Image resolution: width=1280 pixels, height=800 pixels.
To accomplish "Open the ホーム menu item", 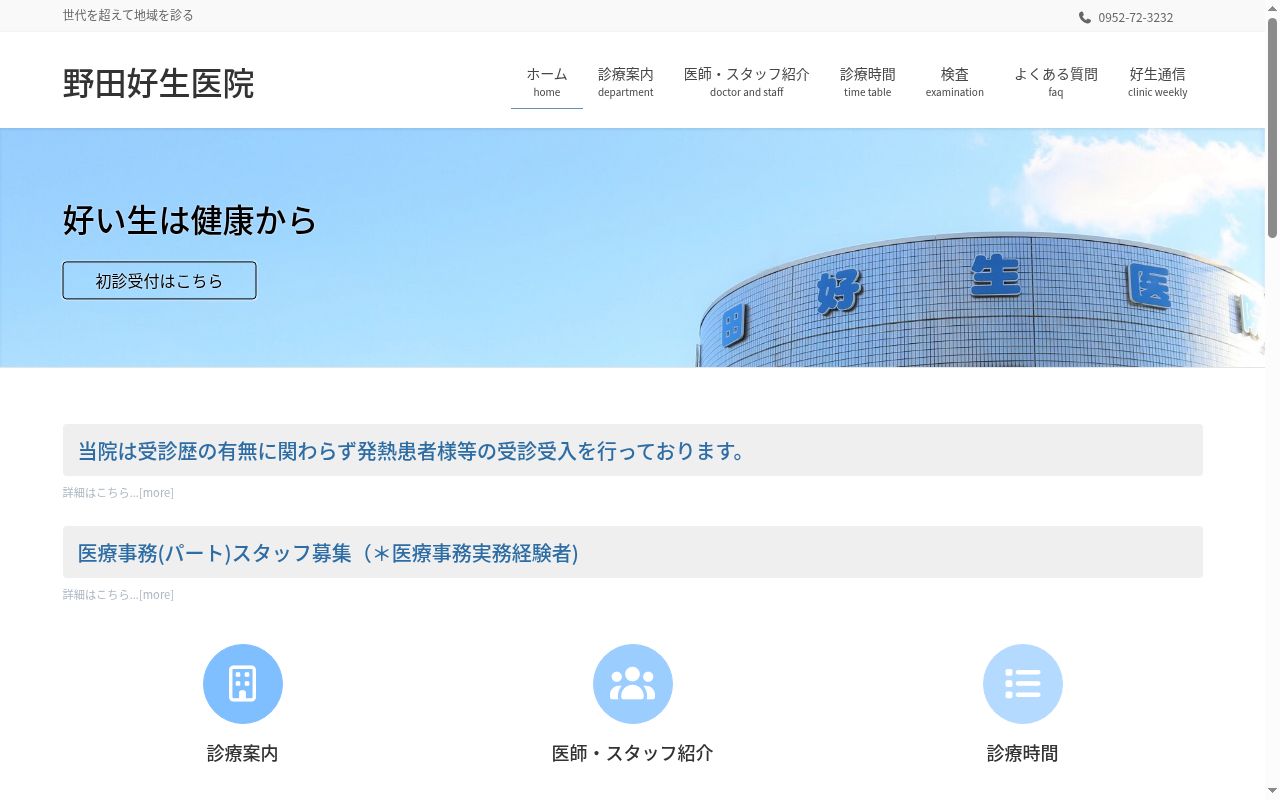I will (547, 82).
